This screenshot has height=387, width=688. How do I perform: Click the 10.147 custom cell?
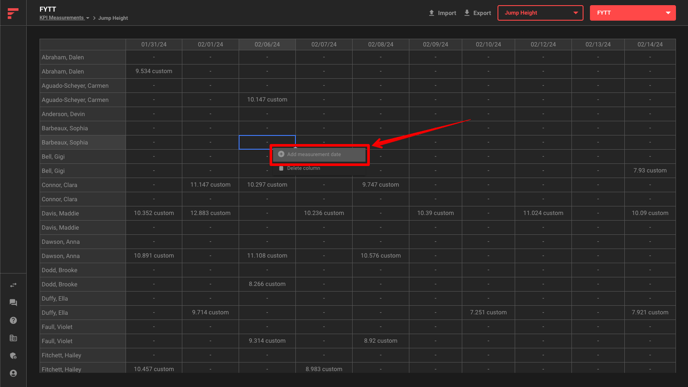[267, 100]
